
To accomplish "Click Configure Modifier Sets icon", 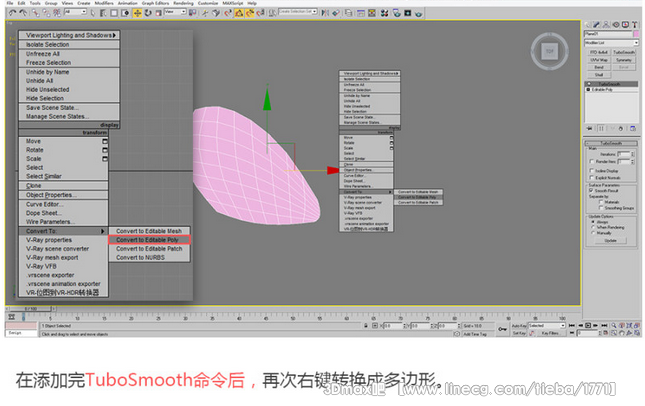I will coord(633,129).
